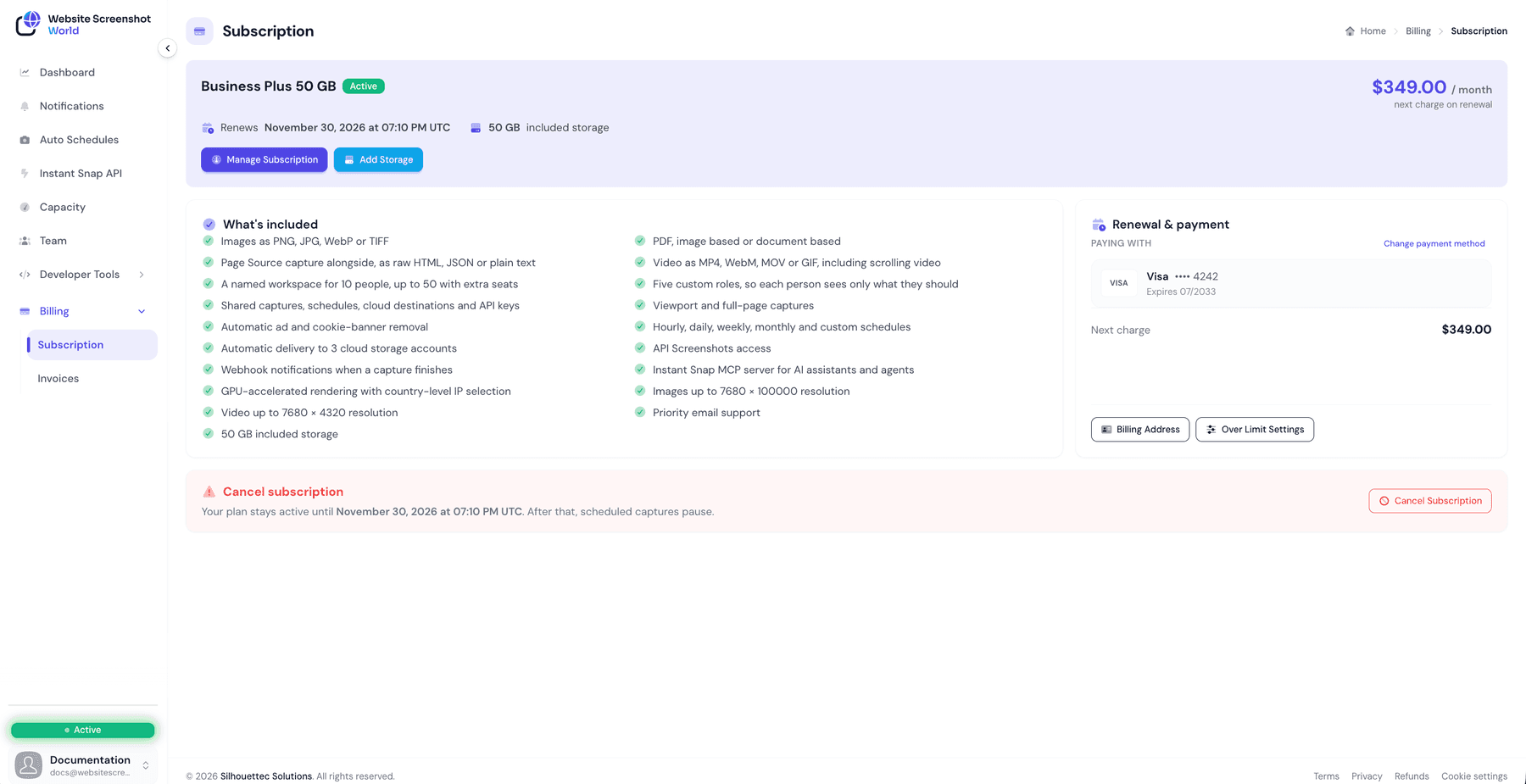Click the Home house icon in breadcrumb

[x=1350, y=31]
